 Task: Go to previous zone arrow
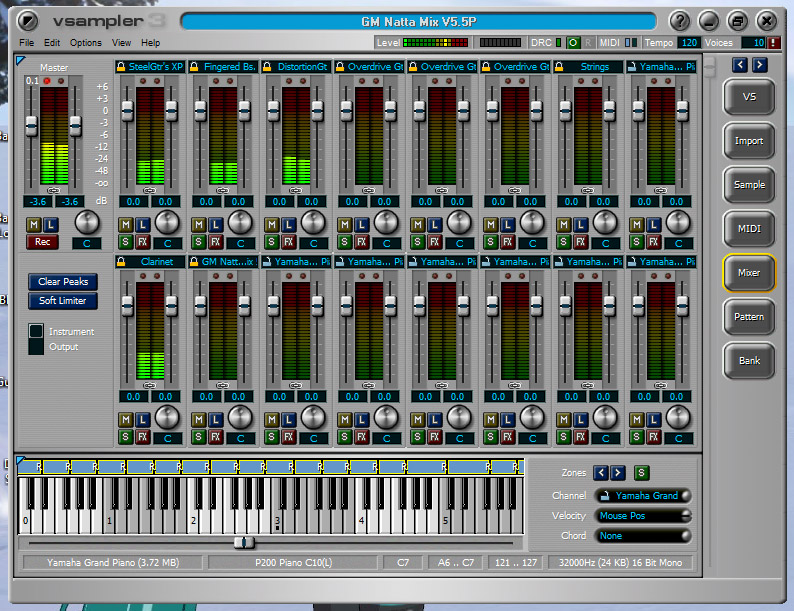click(601, 473)
